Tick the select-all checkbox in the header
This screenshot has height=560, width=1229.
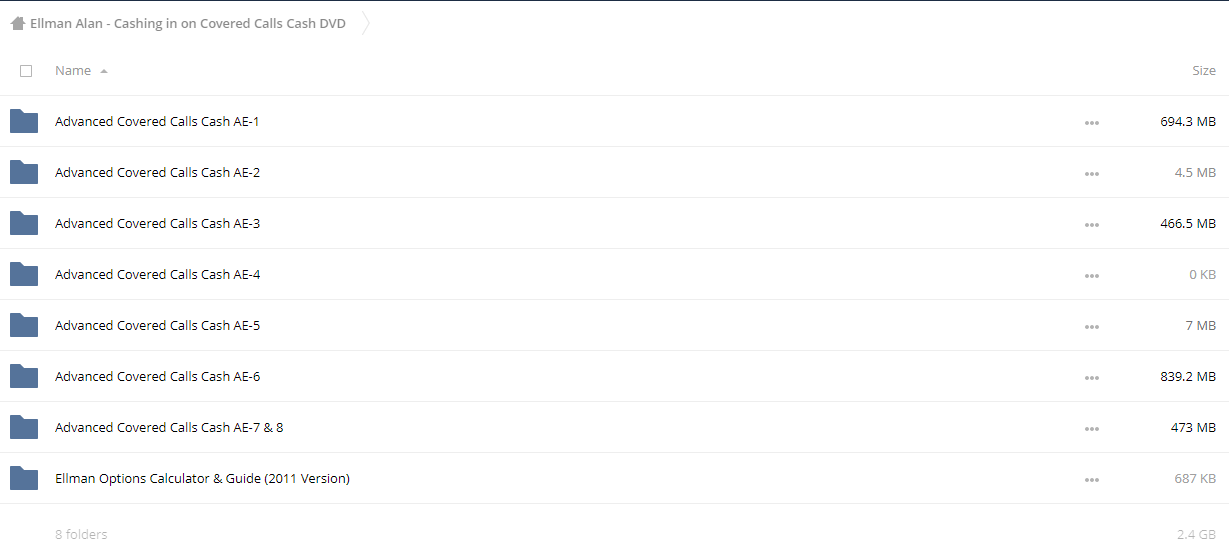pyautogui.click(x=26, y=71)
